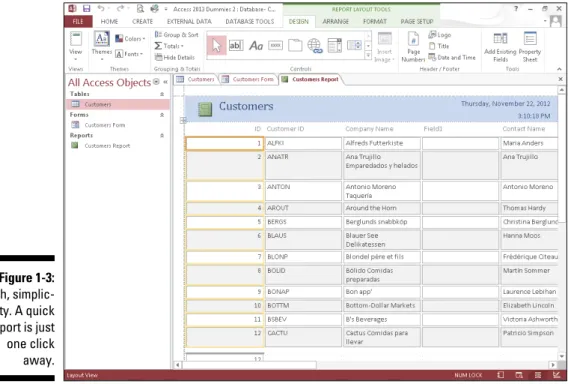The height and width of the screenshot is (384, 568).
Task: Click the Save icon in quick access toolbar
Action: (87, 8)
